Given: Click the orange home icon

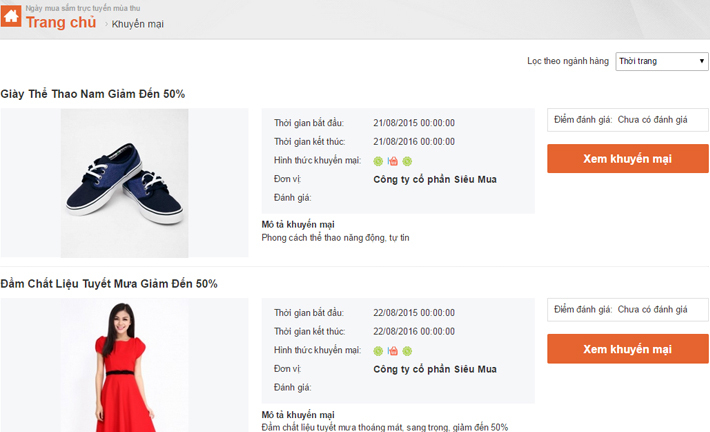Looking at the screenshot, I should click(x=11, y=16).
